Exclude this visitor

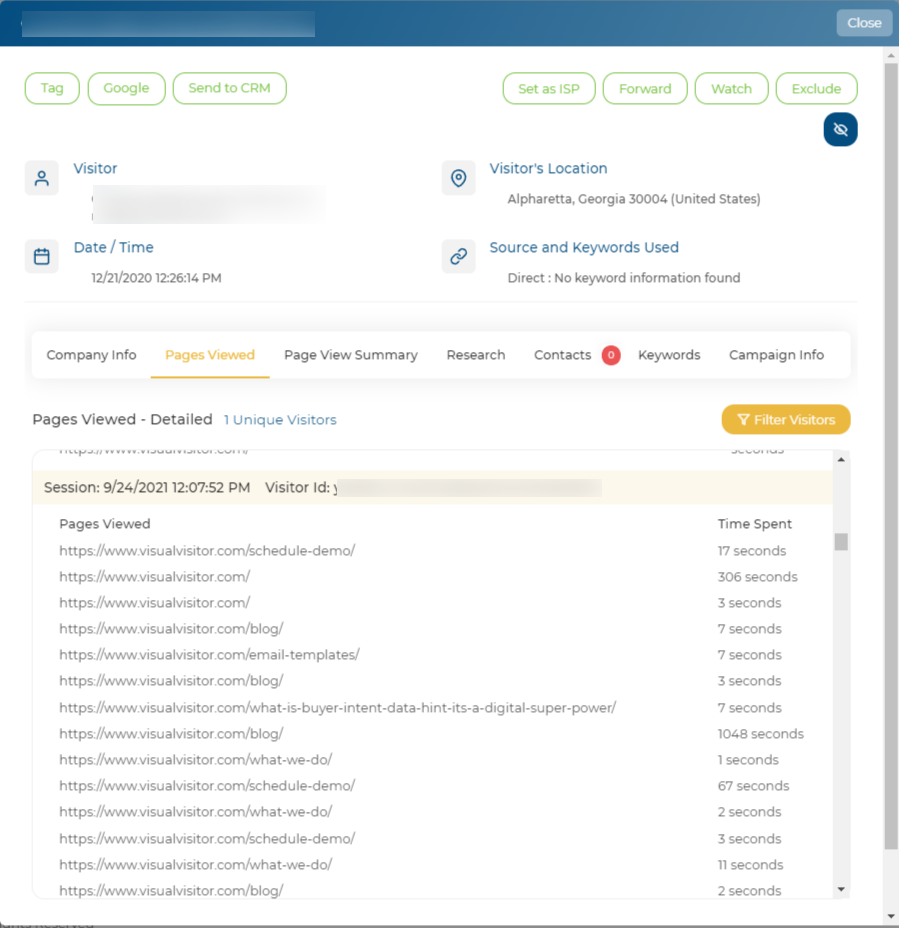tap(816, 89)
